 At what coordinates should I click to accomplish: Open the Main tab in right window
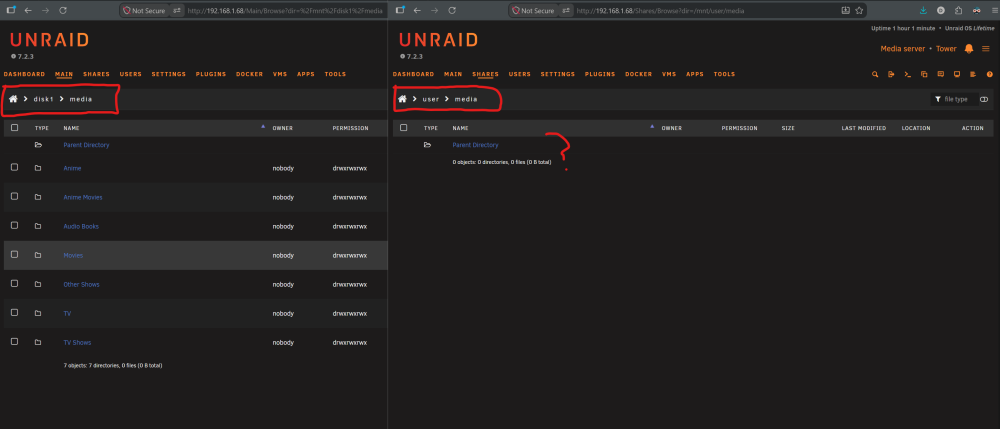(453, 75)
